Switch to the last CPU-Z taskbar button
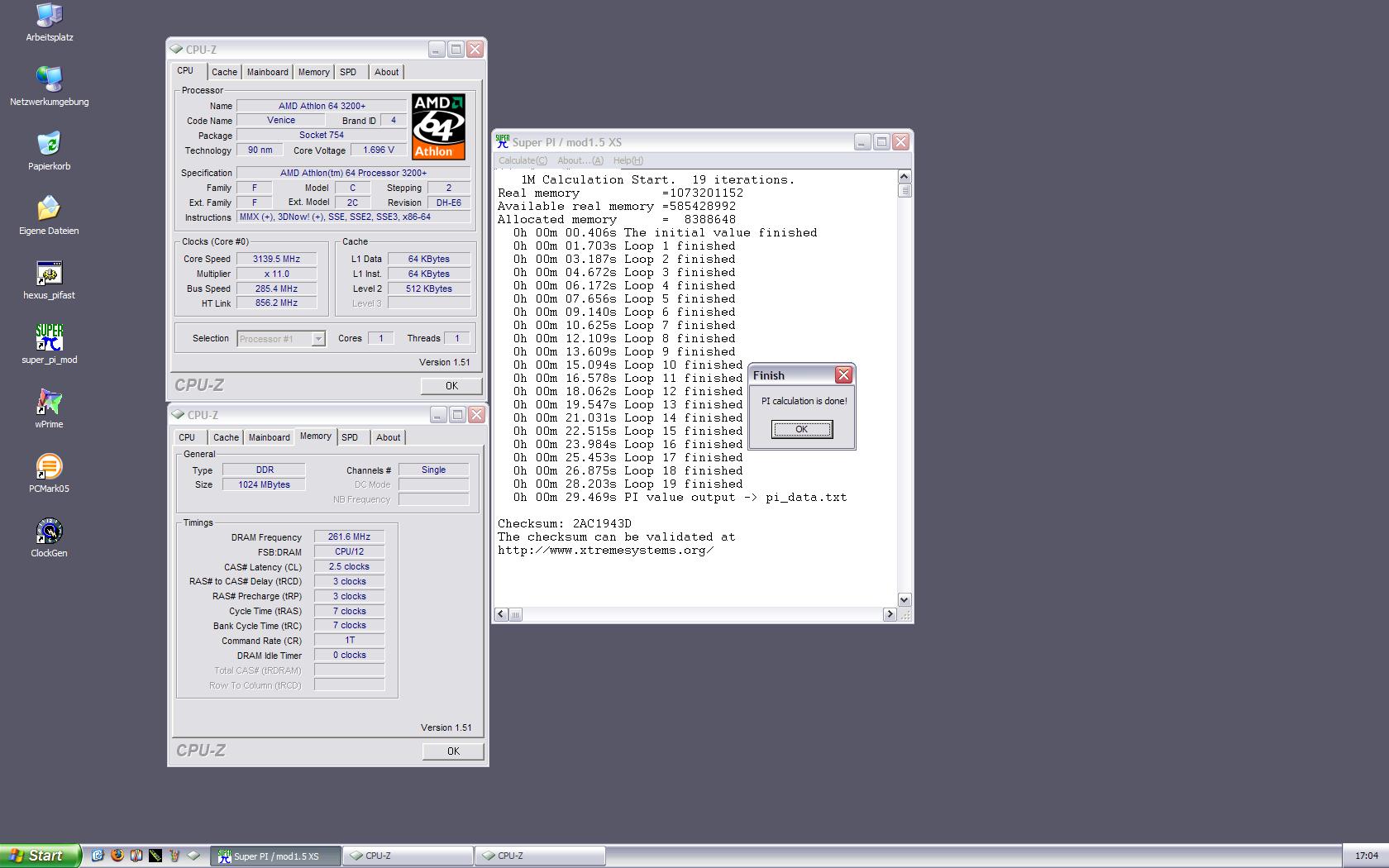Screen dimensions: 1389x868 (541, 856)
